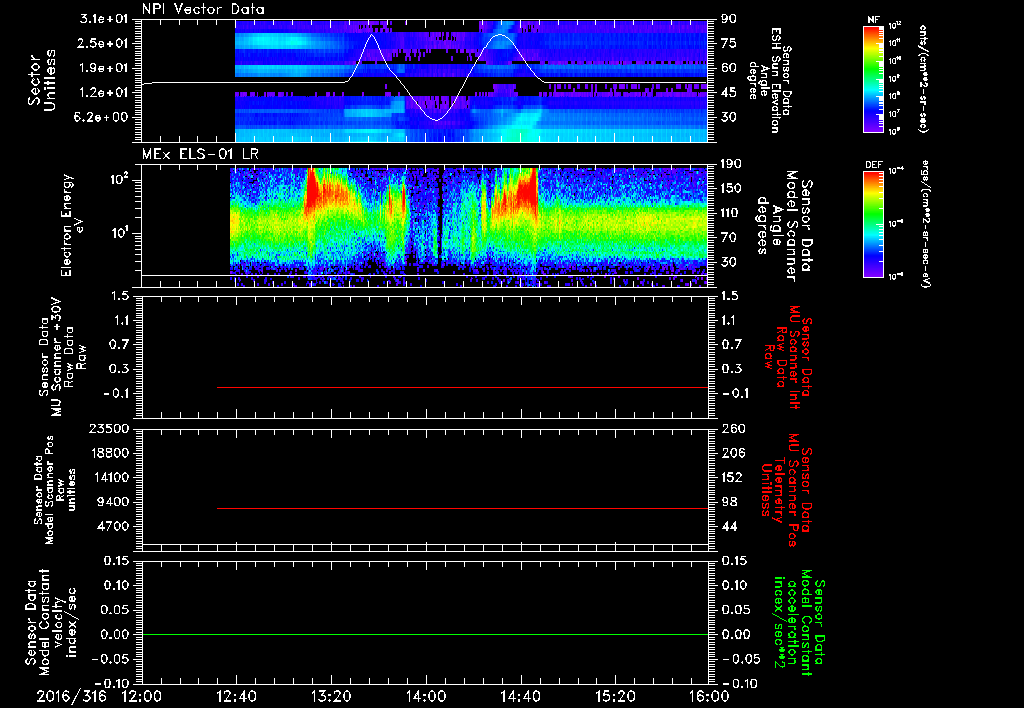Screen dimensions: 1024x708
Task: Click the 4700 scanner position tick
Action: [x=114, y=526]
